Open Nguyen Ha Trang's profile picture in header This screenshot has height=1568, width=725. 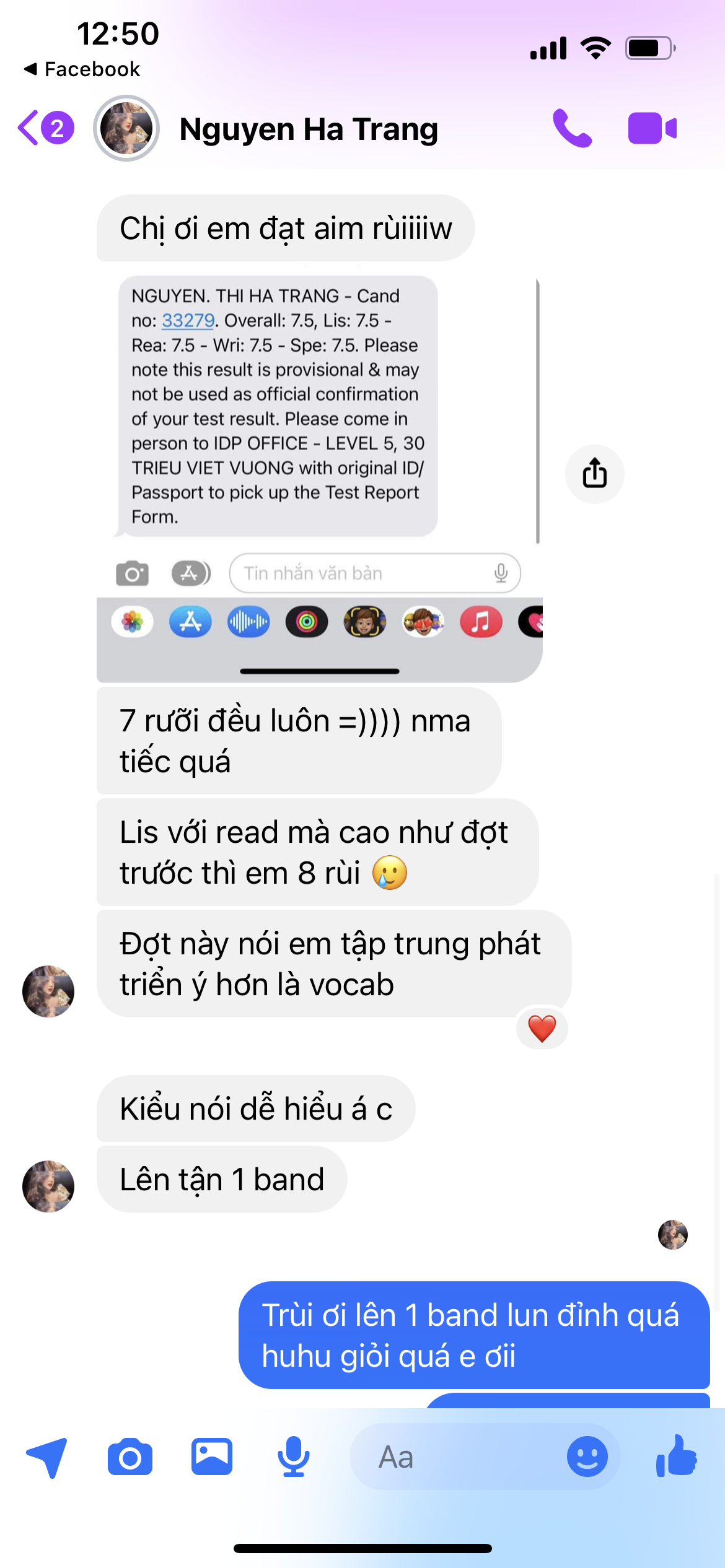[126, 128]
